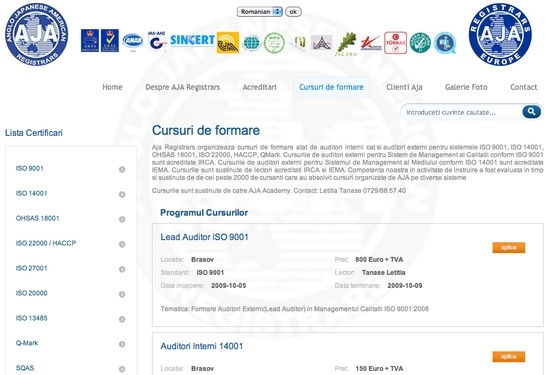The width and height of the screenshot is (550, 375).
Task: Open the Romanian language dropdown
Action: 260,12
